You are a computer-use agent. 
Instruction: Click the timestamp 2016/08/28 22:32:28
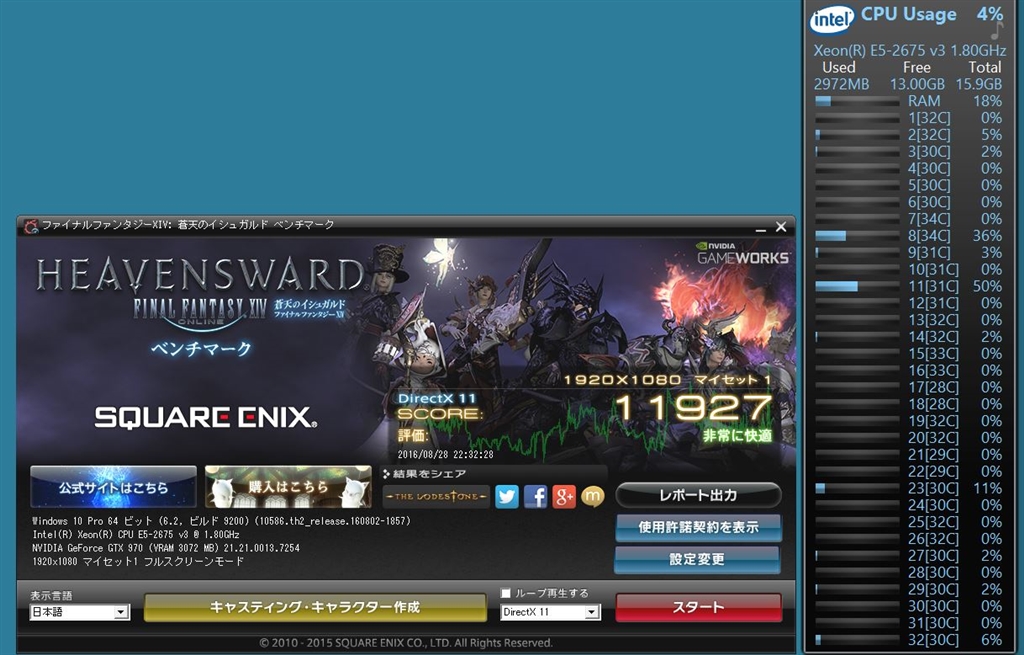[x=445, y=455]
